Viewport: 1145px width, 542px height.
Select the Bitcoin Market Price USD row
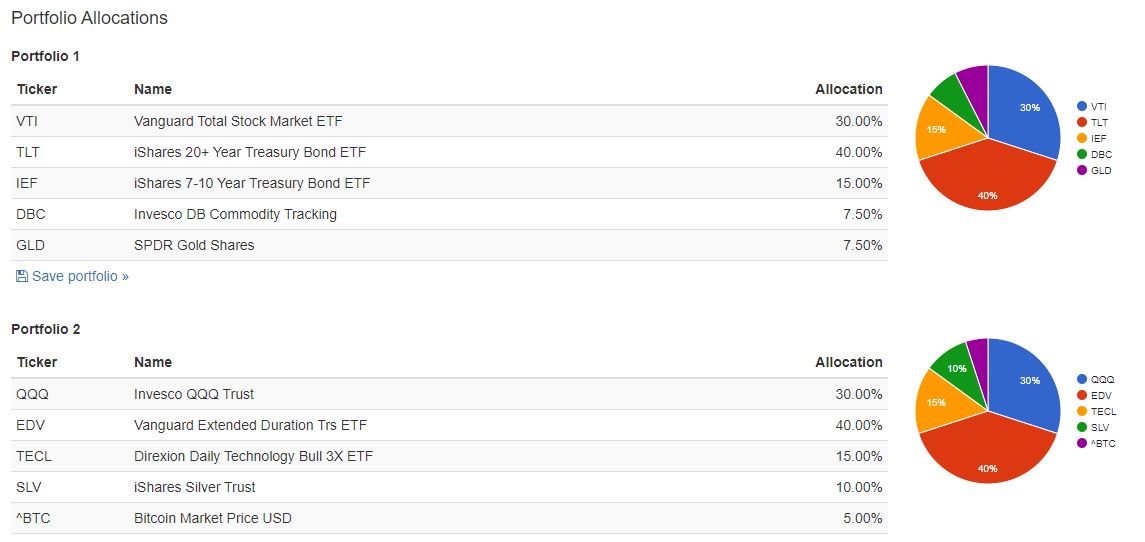[x=448, y=518]
